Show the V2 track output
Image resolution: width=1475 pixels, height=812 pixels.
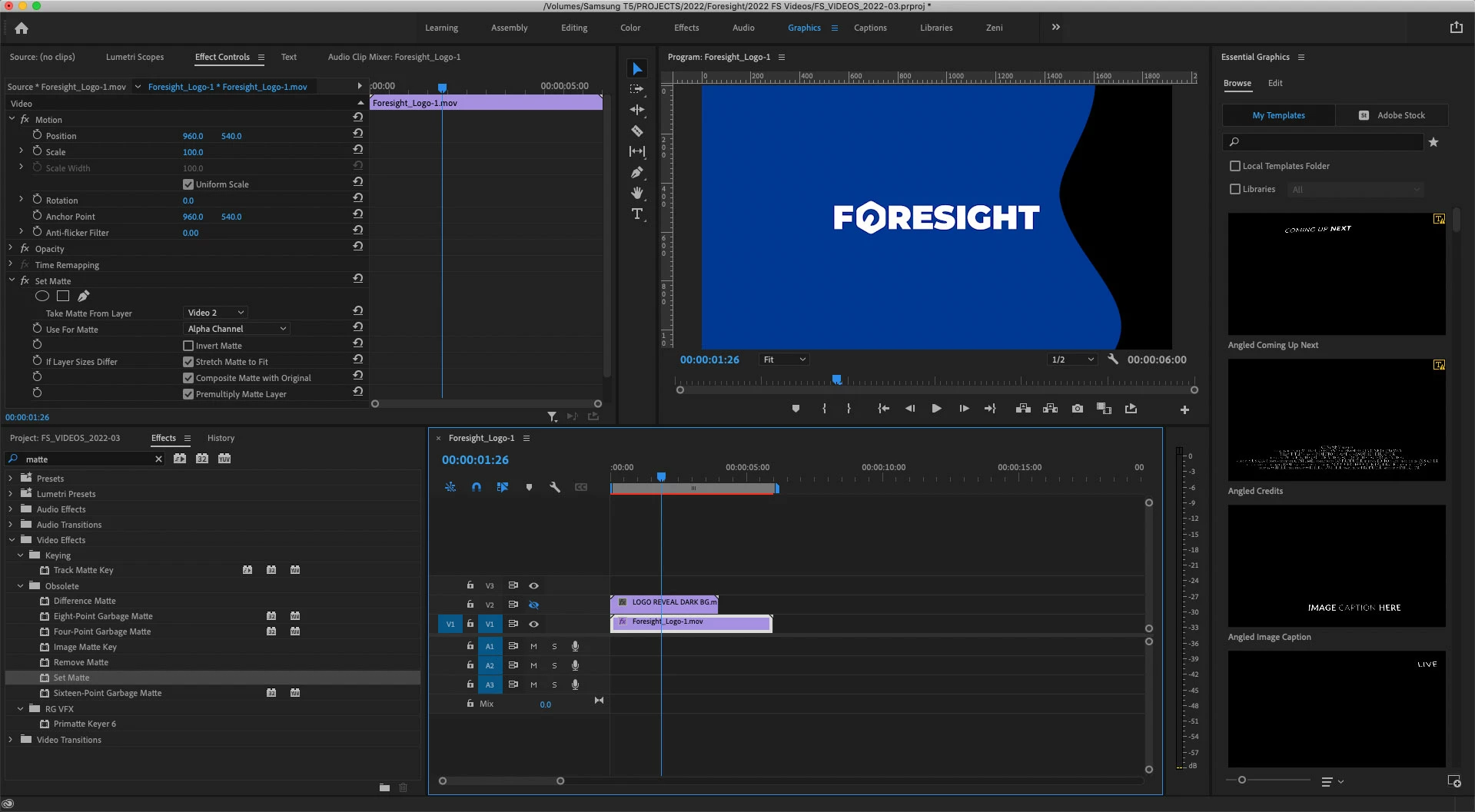(533, 605)
